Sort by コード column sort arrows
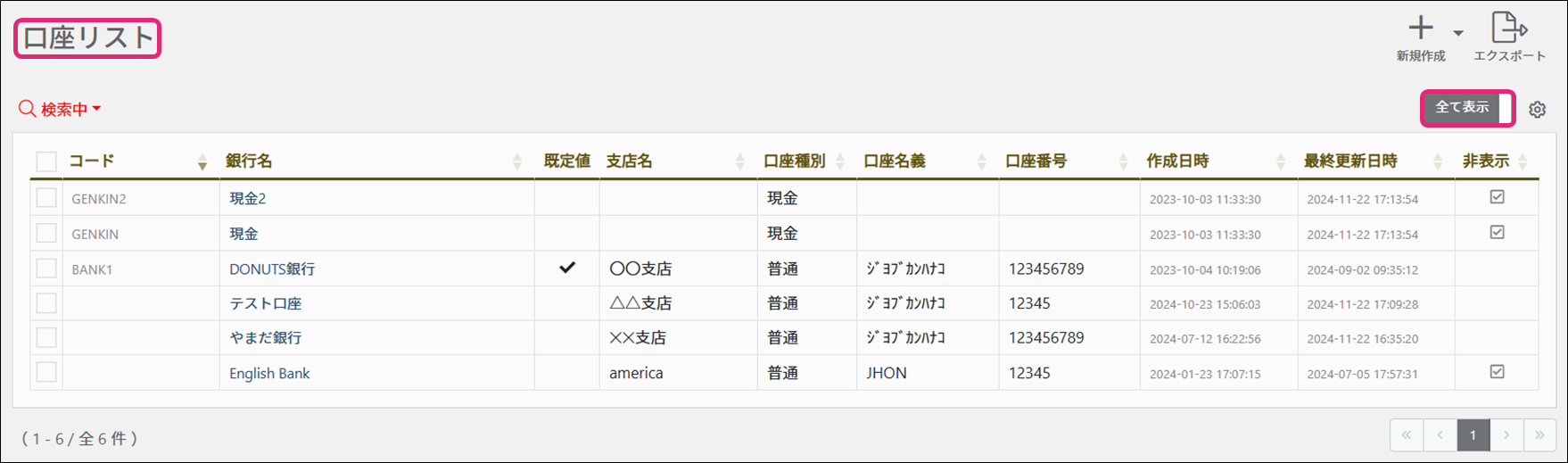The image size is (1568, 463). [x=202, y=161]
